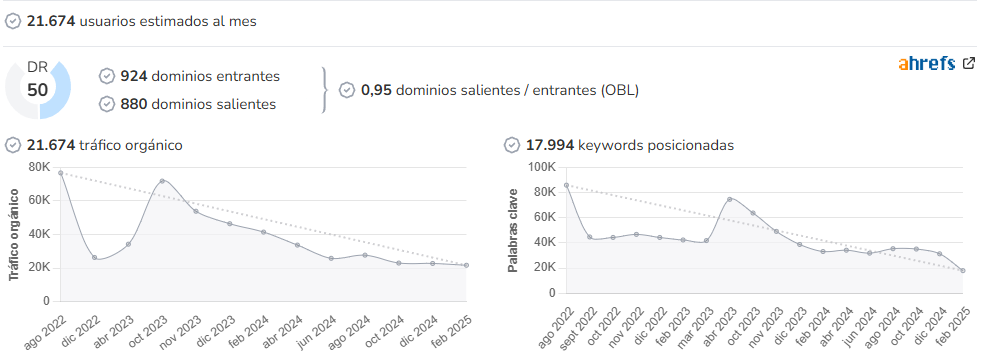Click 80K label on traffic chart axis

click(39, 167)
